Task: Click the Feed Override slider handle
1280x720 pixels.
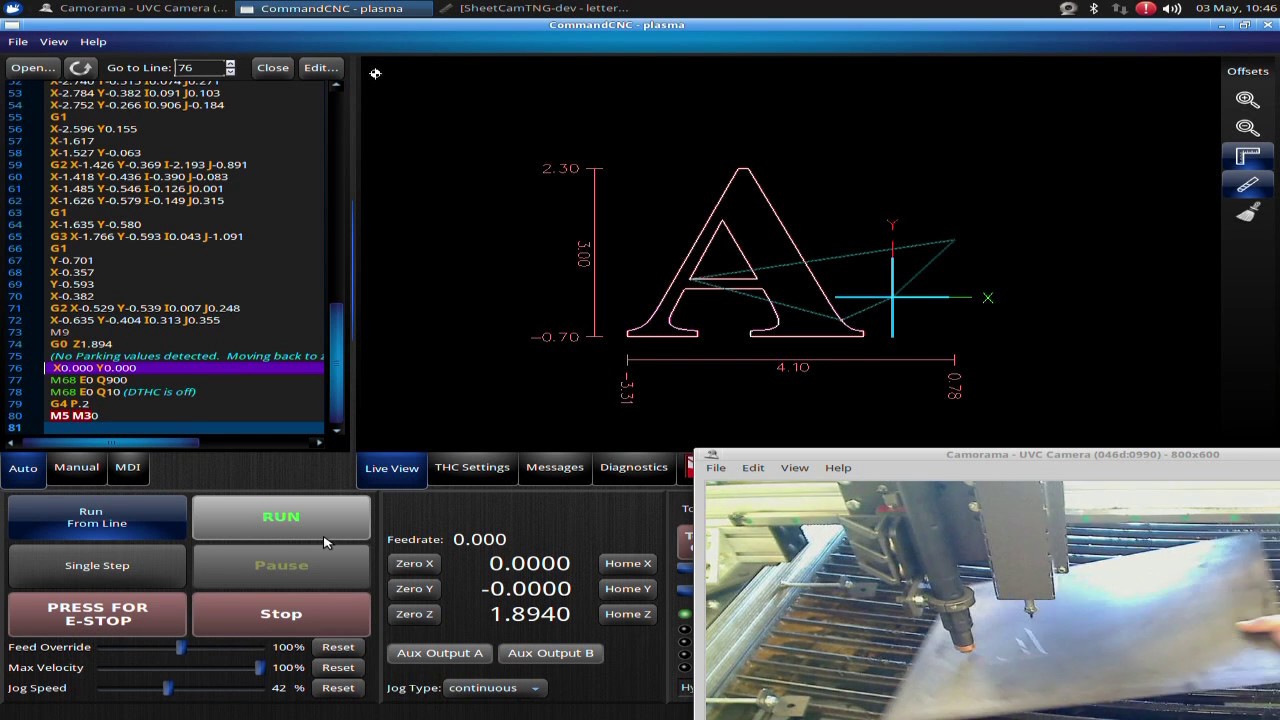Action: click(181, 647)
